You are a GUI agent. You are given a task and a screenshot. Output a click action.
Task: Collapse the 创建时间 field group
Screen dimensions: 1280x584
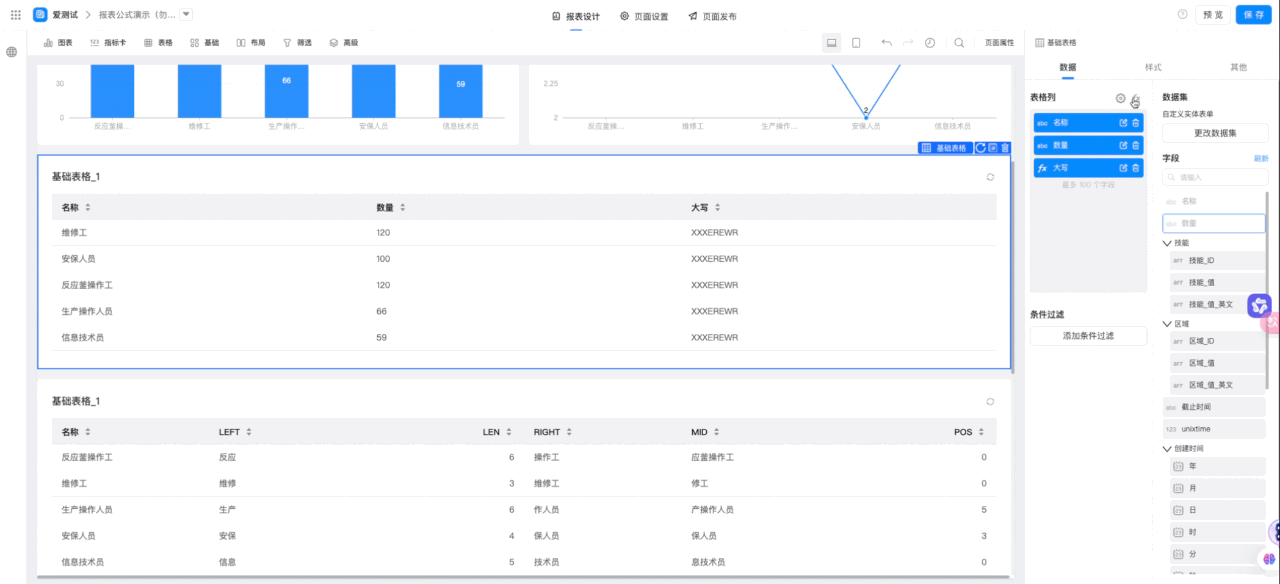point(1166,449)
